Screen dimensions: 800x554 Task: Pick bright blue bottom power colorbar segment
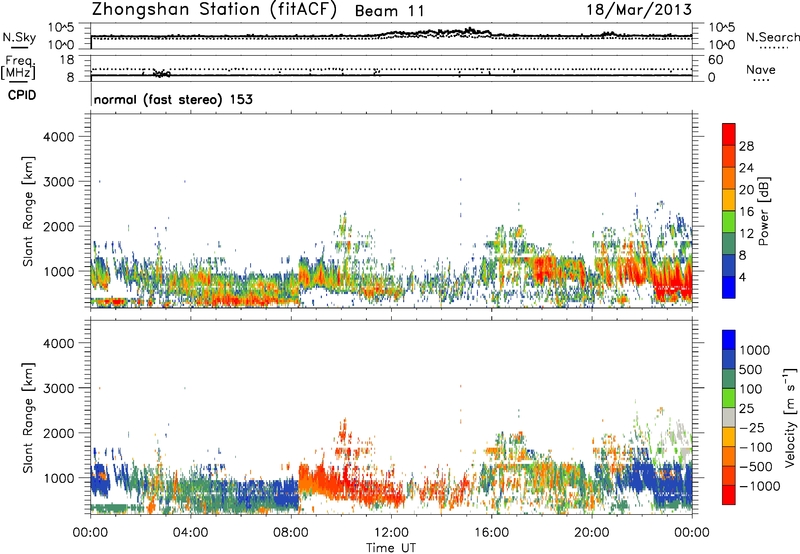[729, 287]
